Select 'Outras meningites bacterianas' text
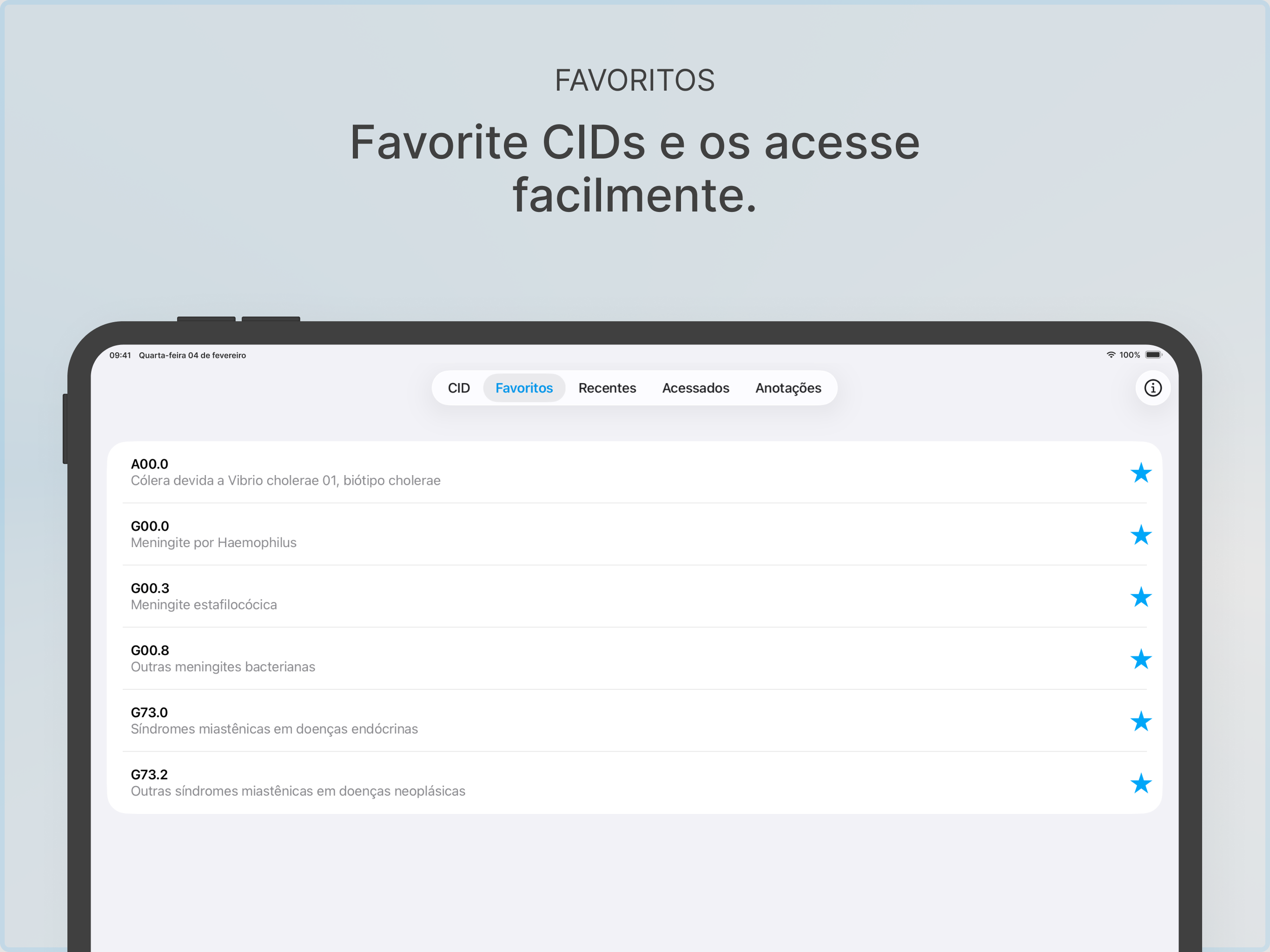 point(223,667)
